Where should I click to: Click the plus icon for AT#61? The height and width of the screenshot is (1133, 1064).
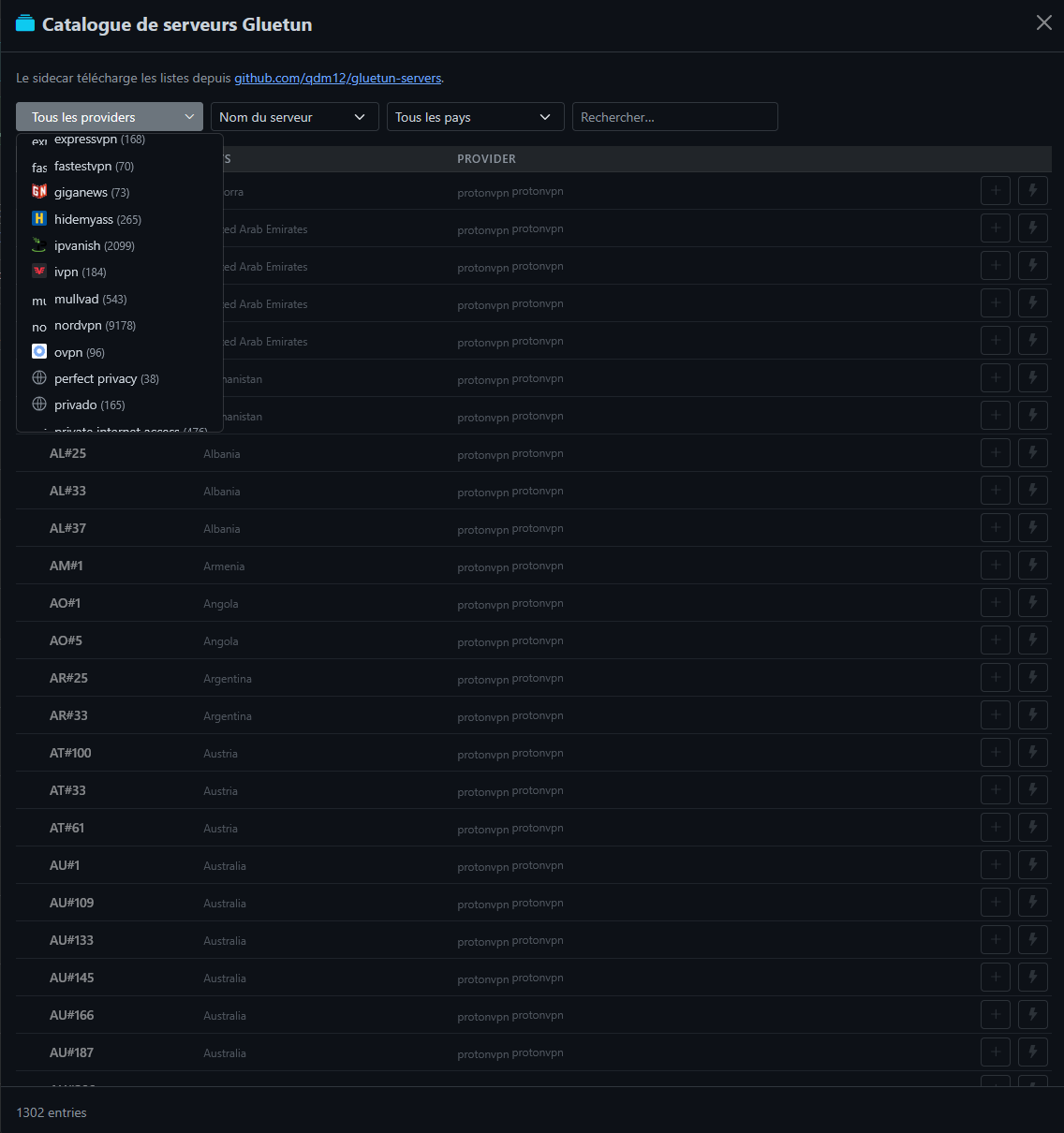996,827
